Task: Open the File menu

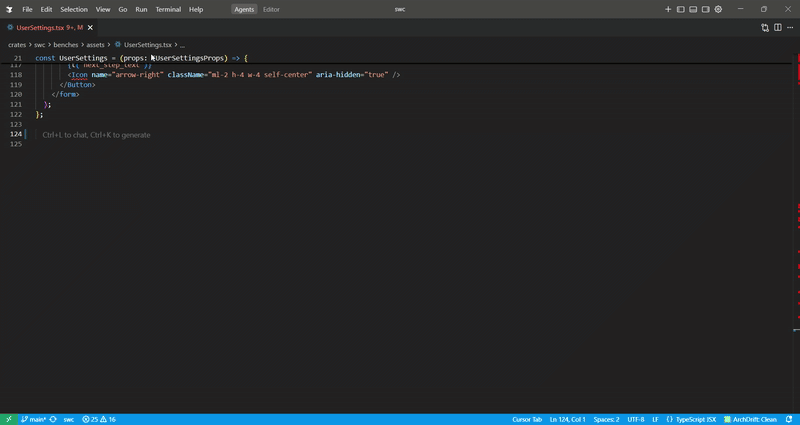Action: [x=27, y=9]
